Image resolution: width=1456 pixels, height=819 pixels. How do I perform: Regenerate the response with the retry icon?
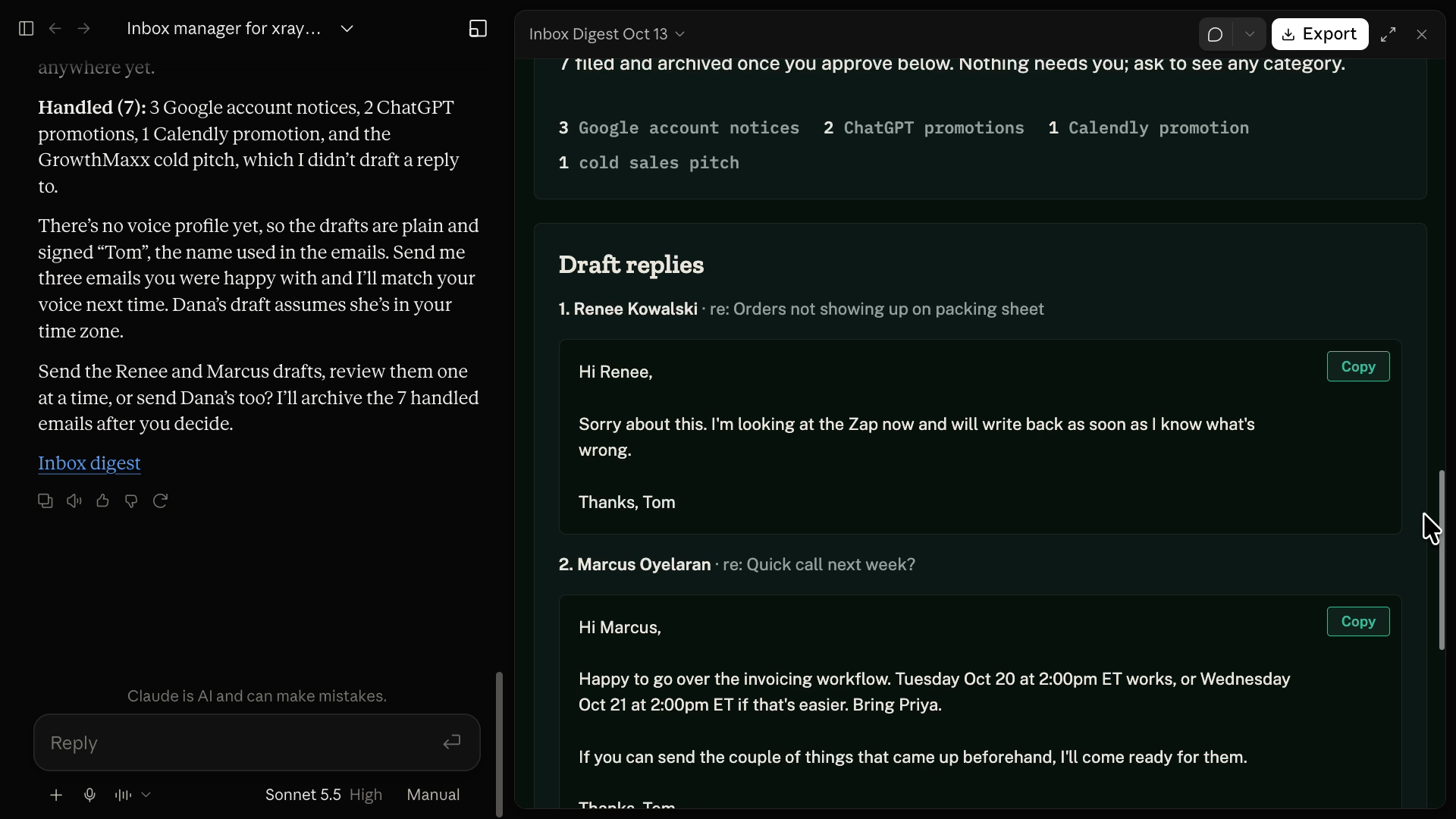(160, 500)
